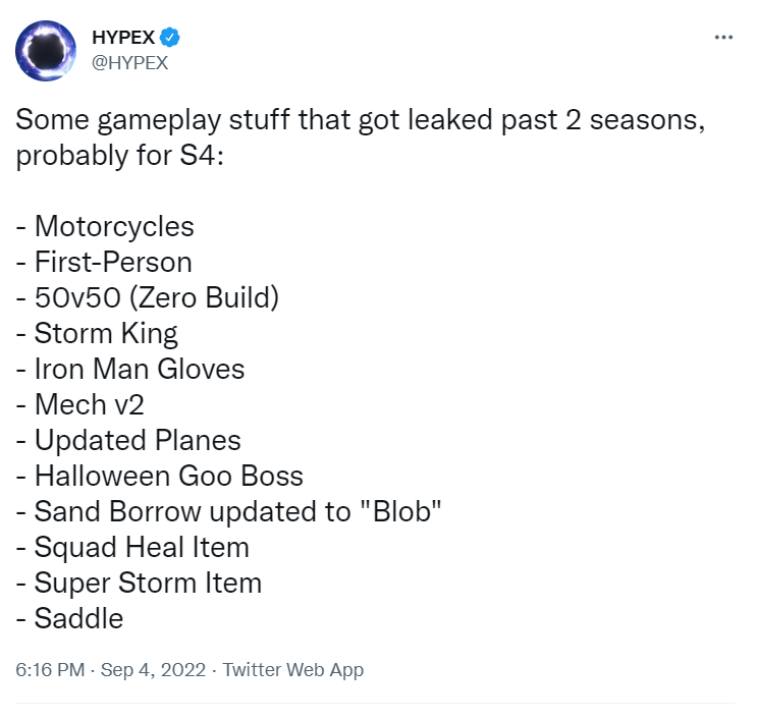This screenshot has height=720, width=757.
Task: Click the "50v50 (Zero Build)" line
Action: point(155,297)
